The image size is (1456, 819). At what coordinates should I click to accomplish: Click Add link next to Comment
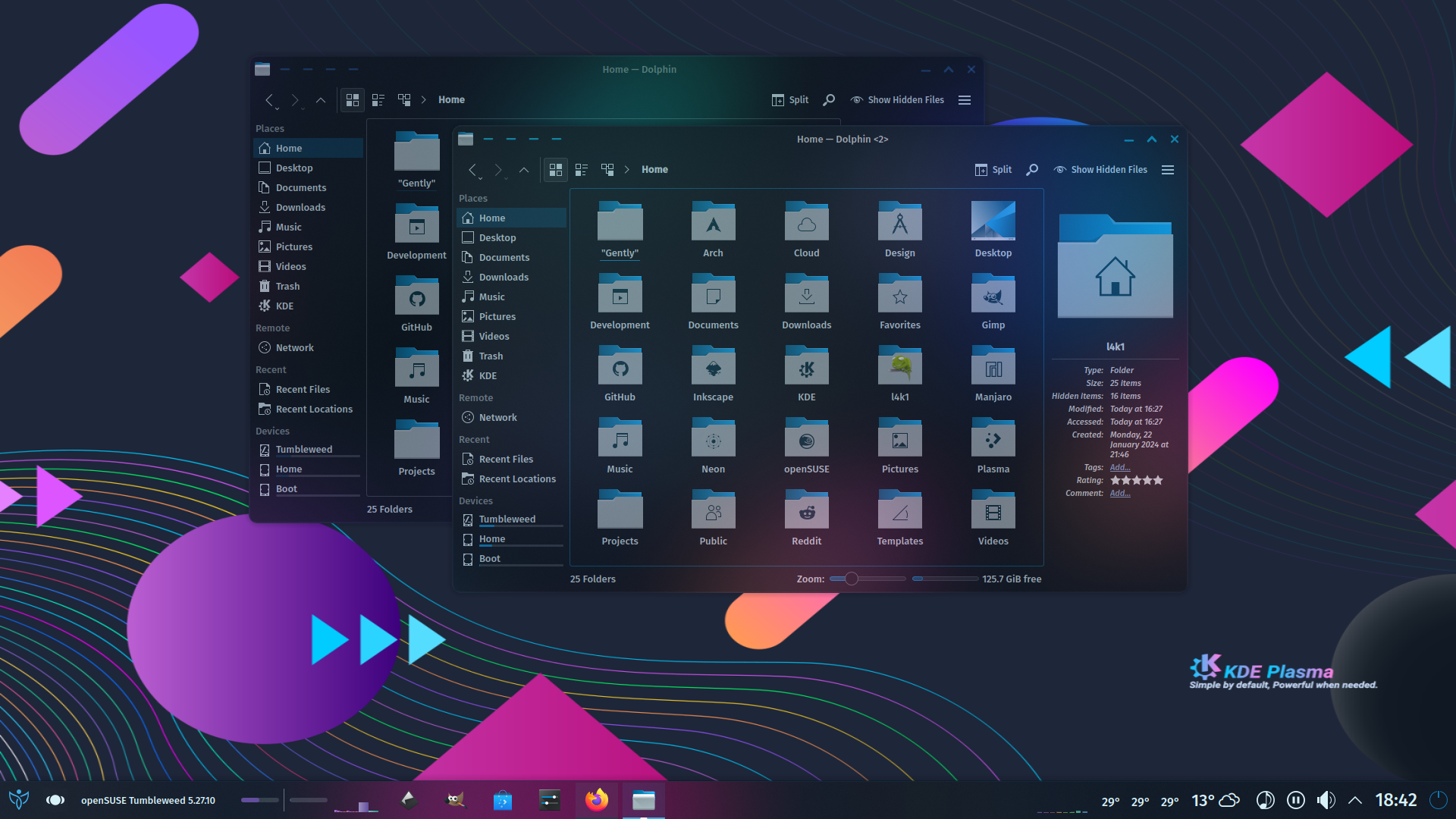pos(1120,494)
